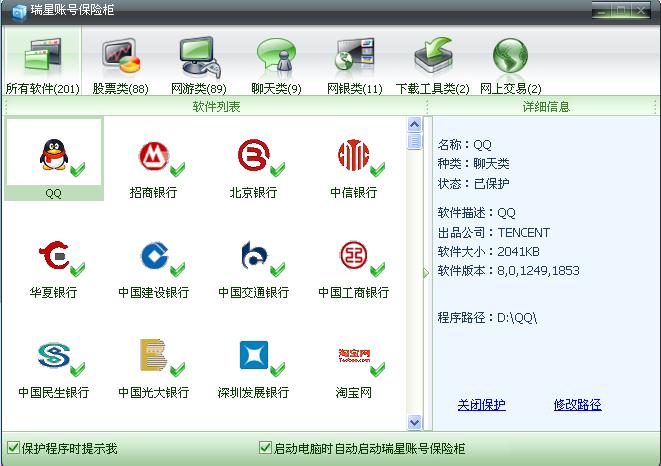Viewport: 661px width, 466px height.
Task: Switch to 网银类(11) tab label
Action: point(355,89)
